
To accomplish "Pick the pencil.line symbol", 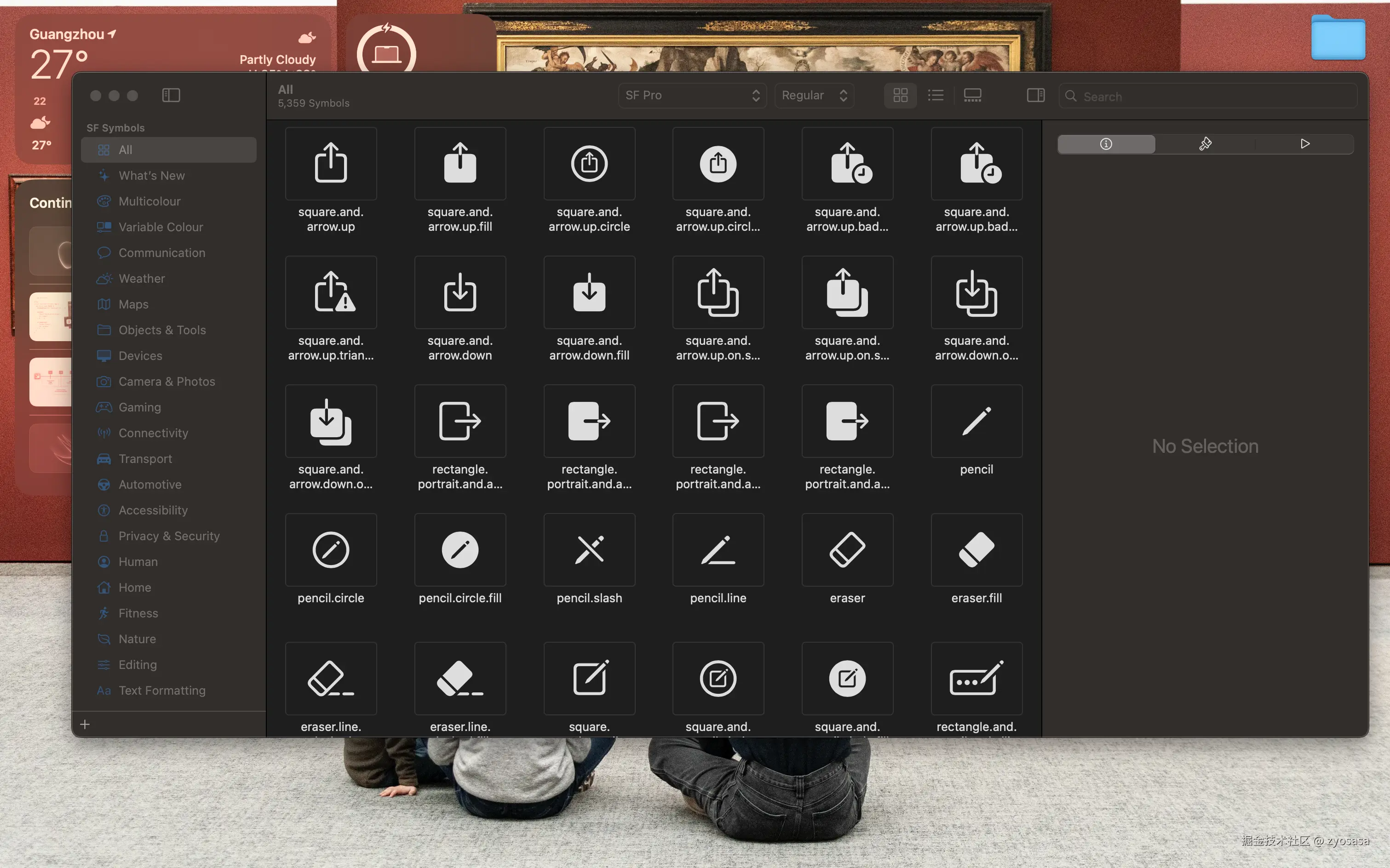I will 718,550.
